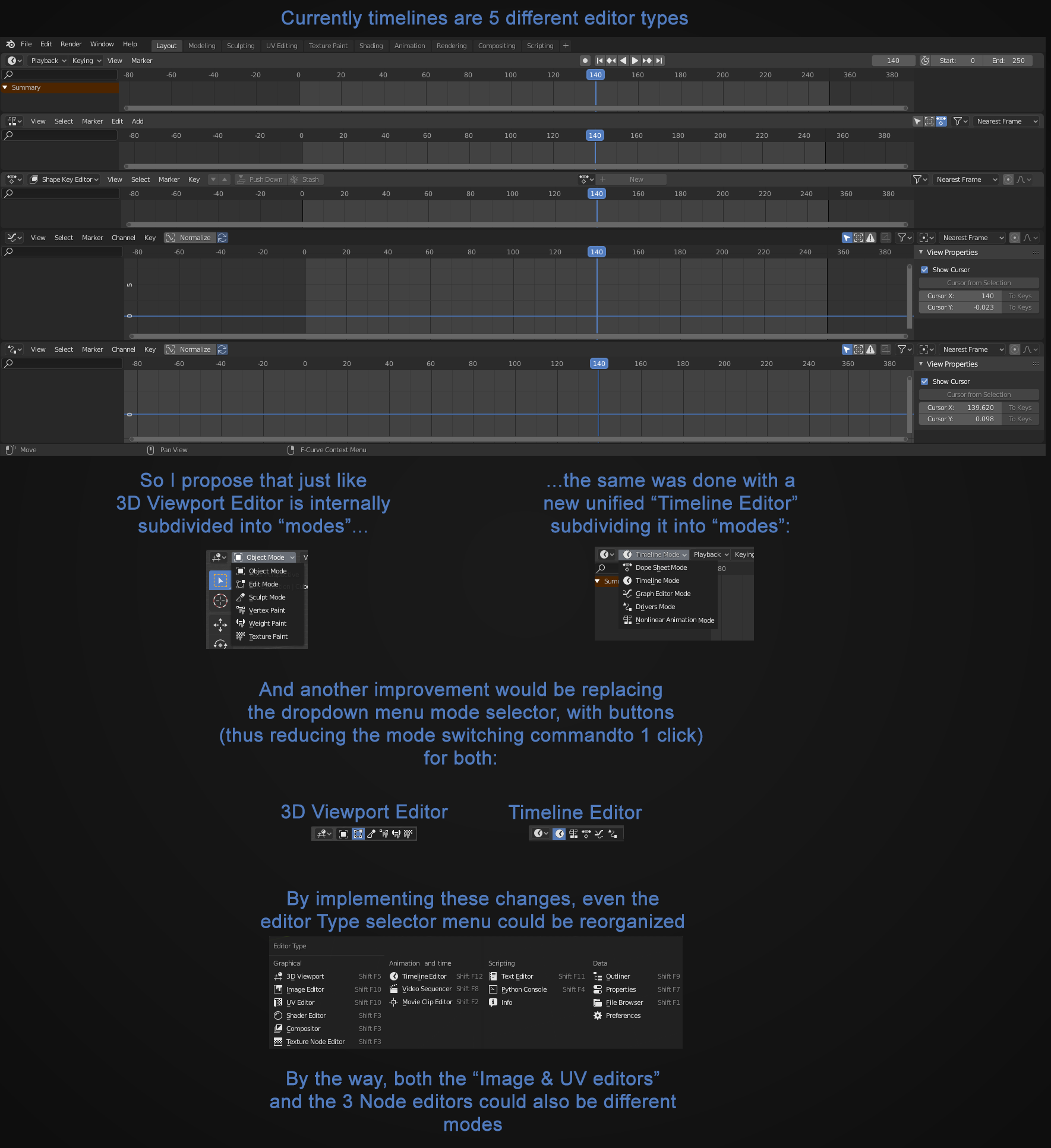
Task: Switch to the Animation workspace tab
Action: click(x=410, y=46)
